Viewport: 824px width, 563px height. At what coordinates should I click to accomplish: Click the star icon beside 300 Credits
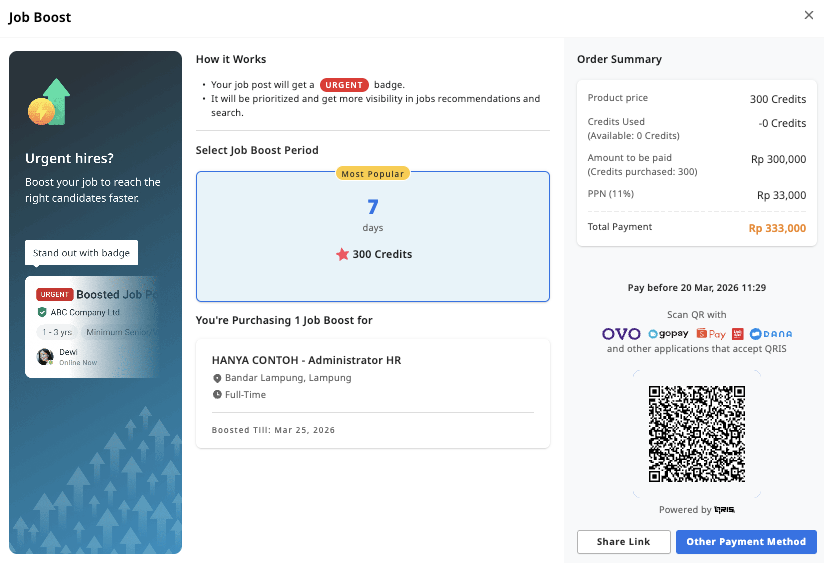coord(342,254)
